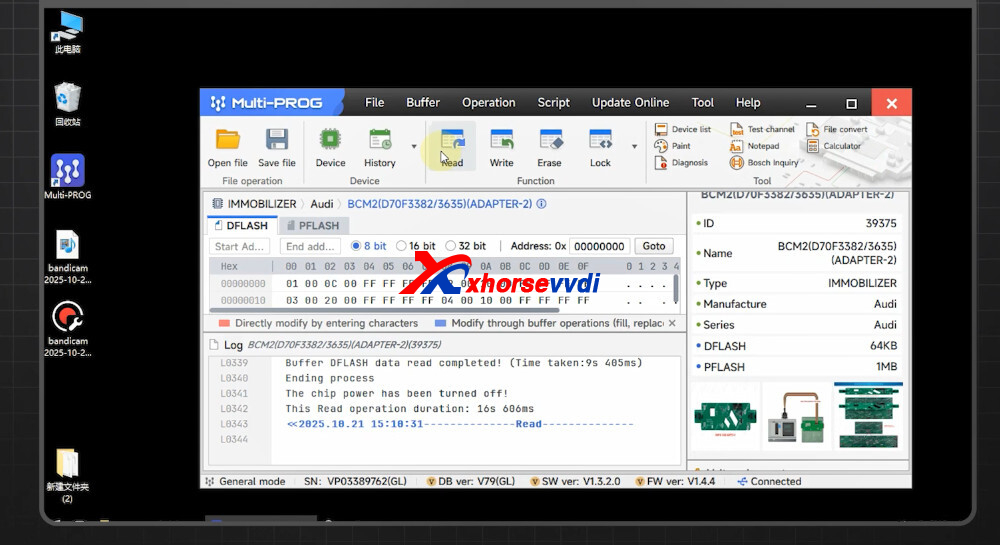
Task: Open the Tool menu
Action: [702, 103]
